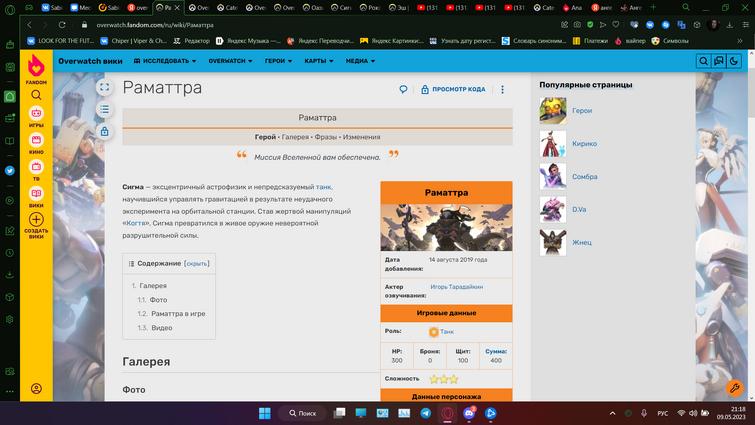Switch to the Герой subpage tab
755x425 pixels.
click(x=265, y=137)
